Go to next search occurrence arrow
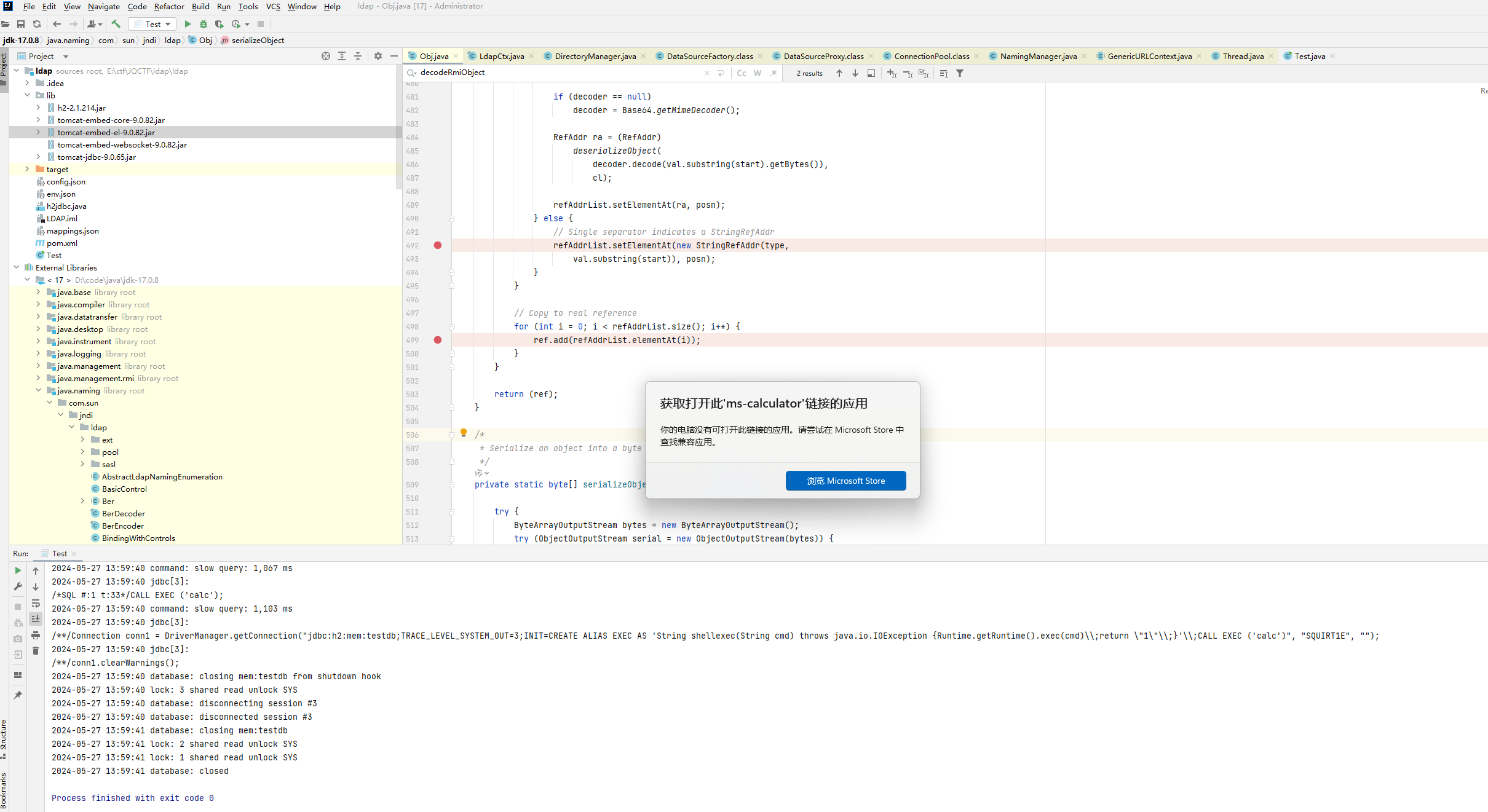 coord(855,73)
